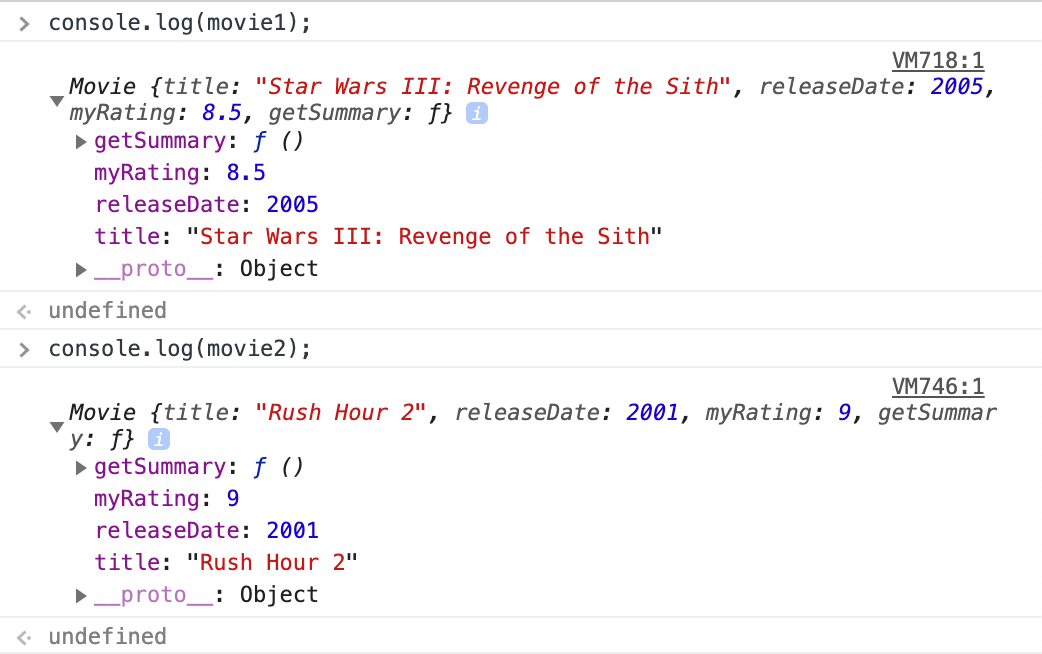Select the console.log(movie1); input line
The height and width of the screenshot is (654, 1042).
(180, 23)
